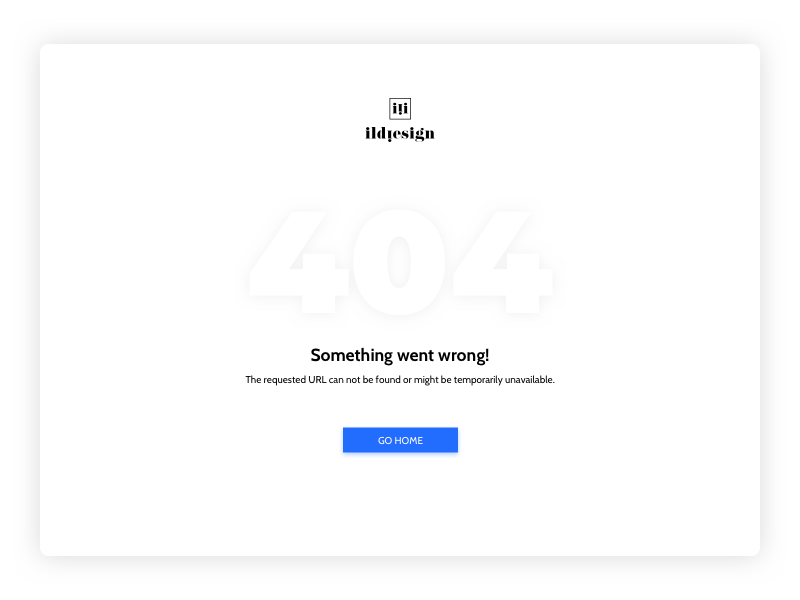Open the ildiesign wordmark link
The width and height of the screenshot is (800, 600).
400,134
